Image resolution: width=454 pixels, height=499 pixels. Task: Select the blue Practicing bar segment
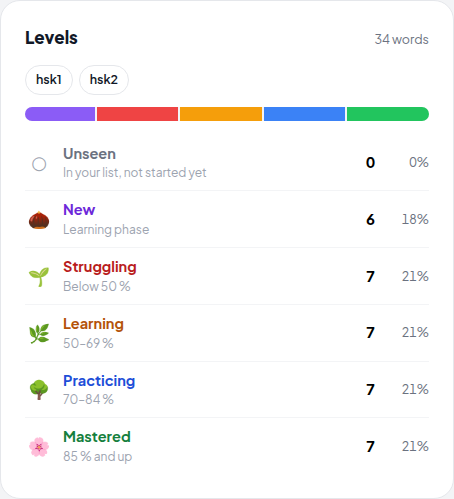click(304, 114)
